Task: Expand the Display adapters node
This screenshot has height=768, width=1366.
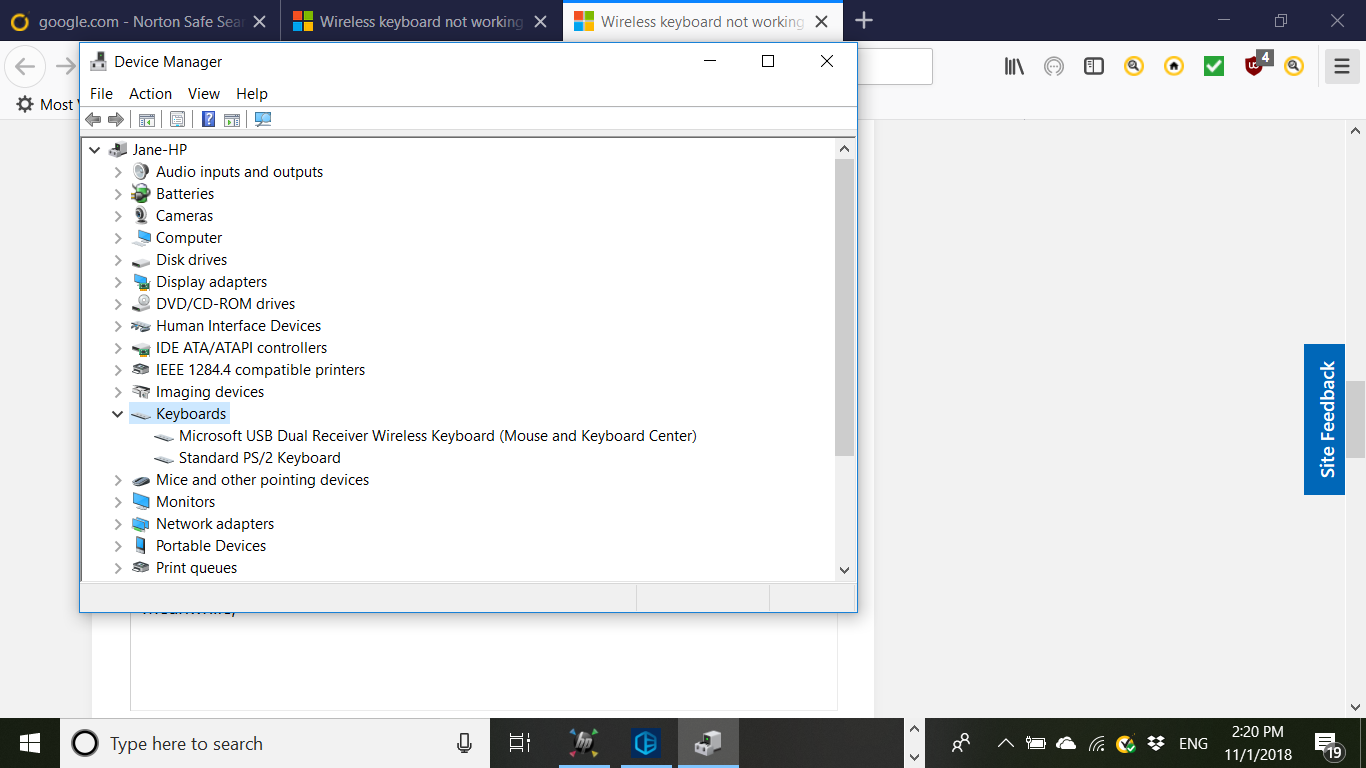Action: point(118,282)
